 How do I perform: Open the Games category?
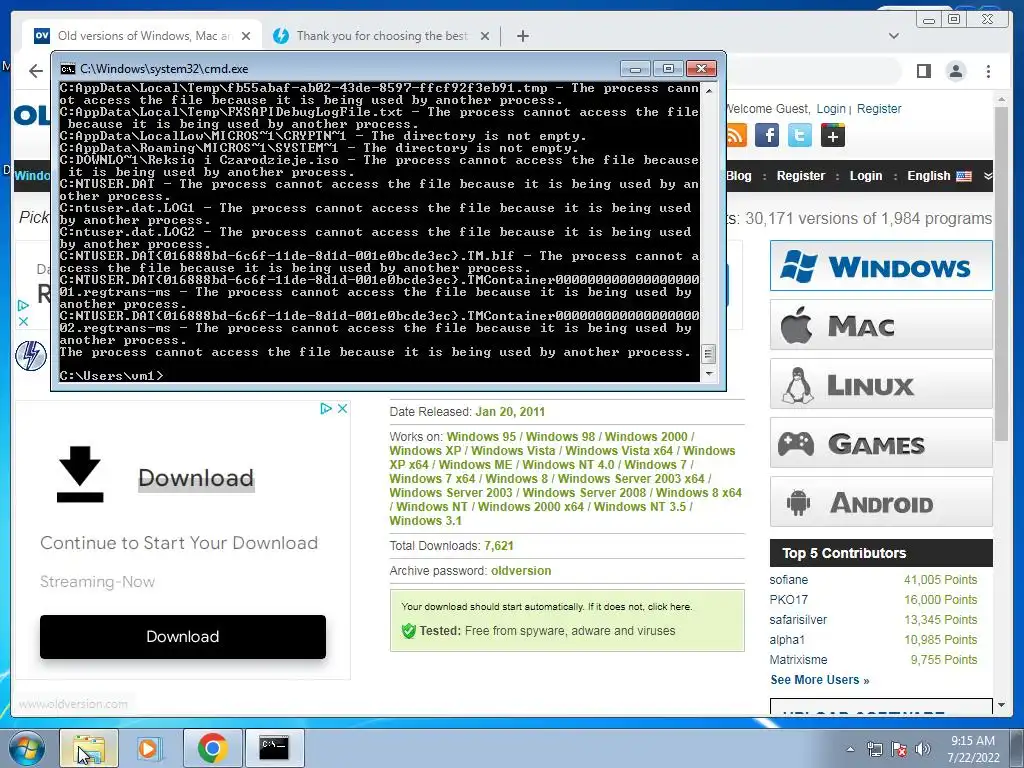tap(881, 443)
